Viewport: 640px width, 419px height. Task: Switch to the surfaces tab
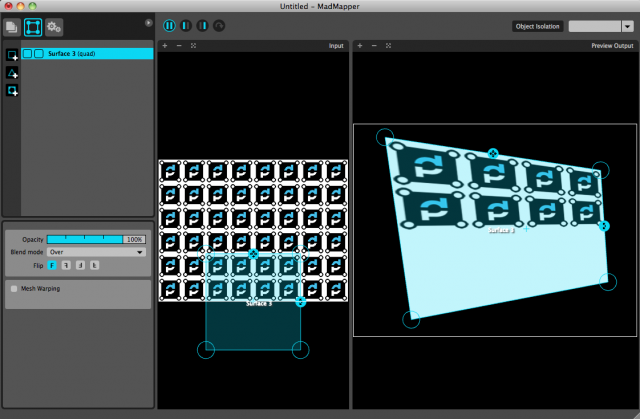coord(34,26)
